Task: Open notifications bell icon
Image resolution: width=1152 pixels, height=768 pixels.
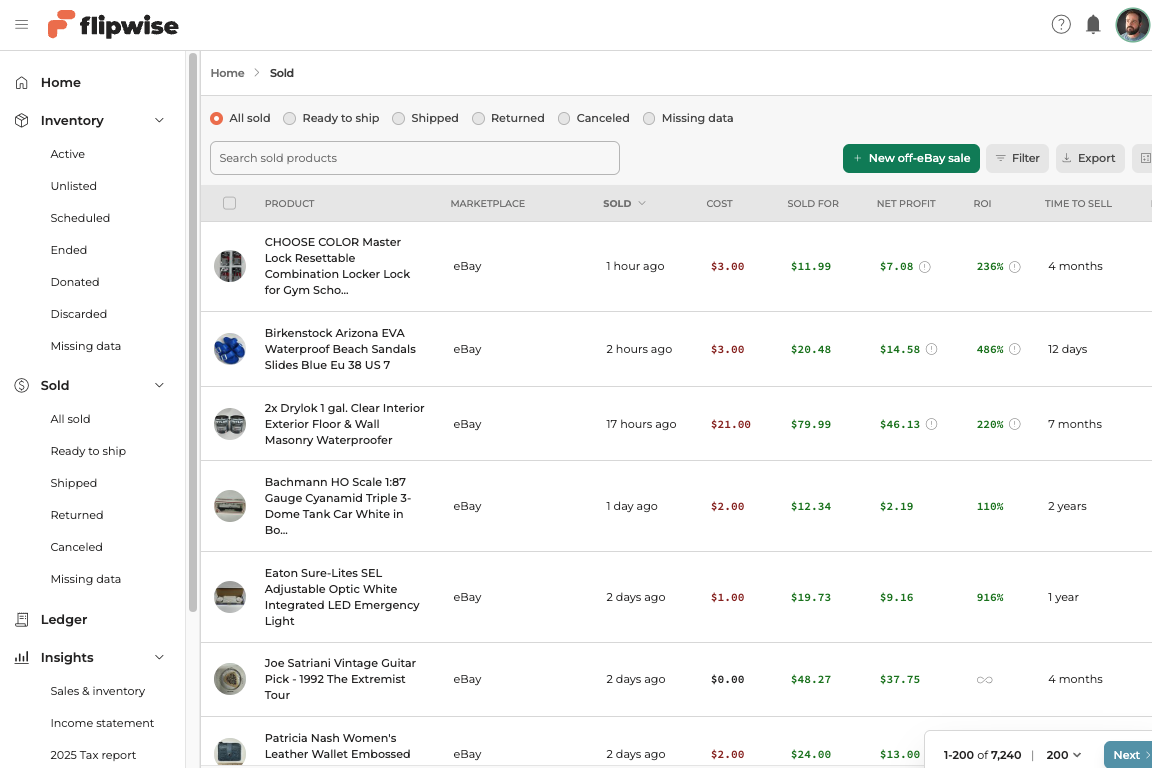Action: pos(1093,24)
